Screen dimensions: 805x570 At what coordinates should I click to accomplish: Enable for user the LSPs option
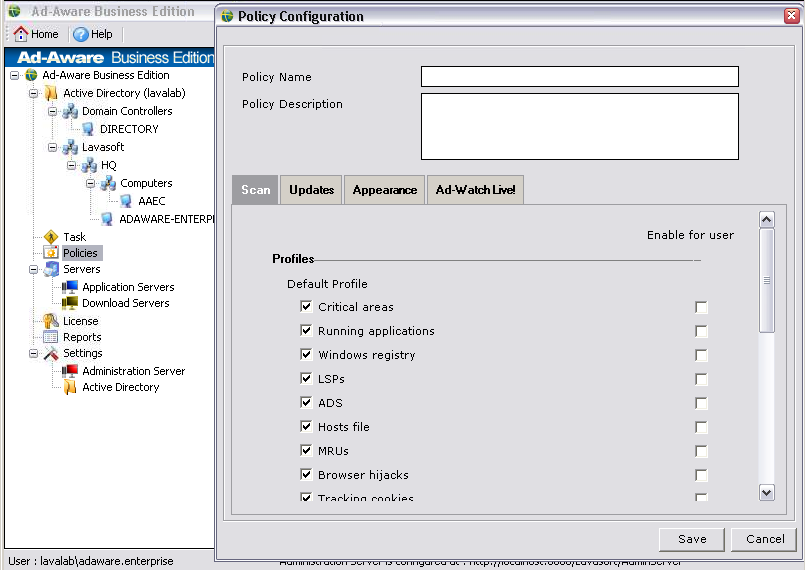click(x=701, y=379)
